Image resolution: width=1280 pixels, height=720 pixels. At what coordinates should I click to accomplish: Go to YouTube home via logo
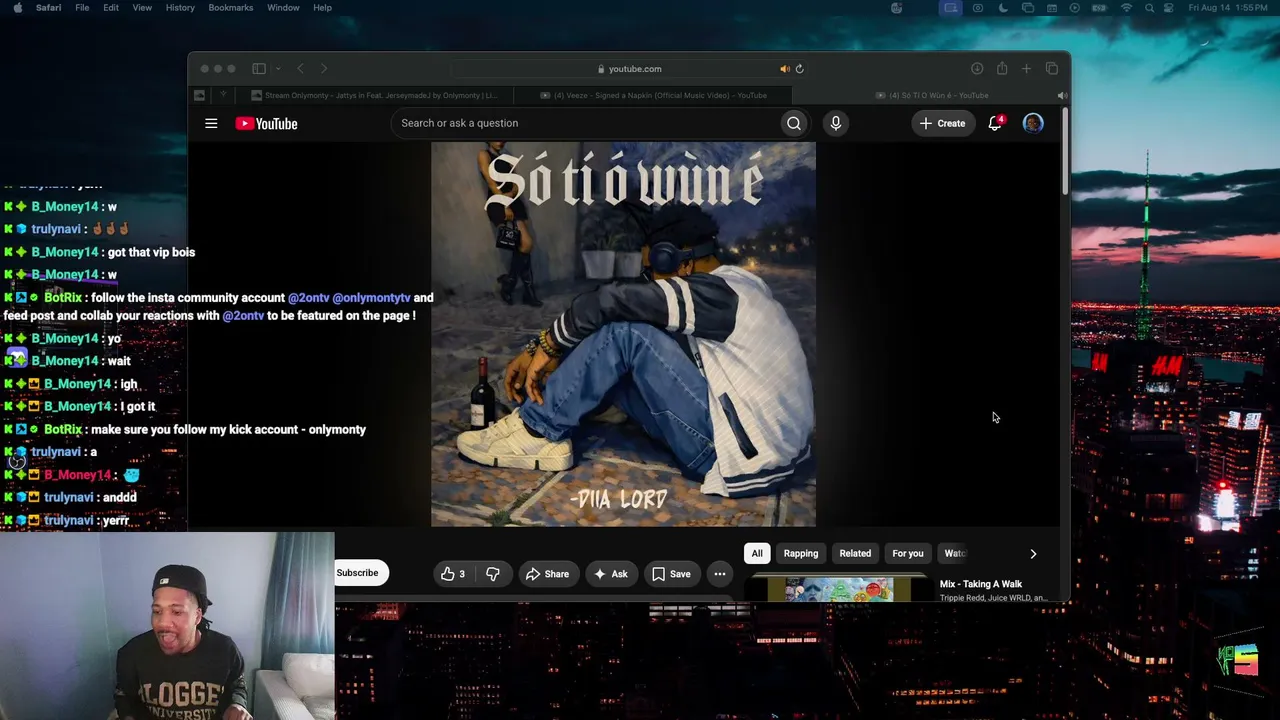pyautogui.click(x=267, y=123)
